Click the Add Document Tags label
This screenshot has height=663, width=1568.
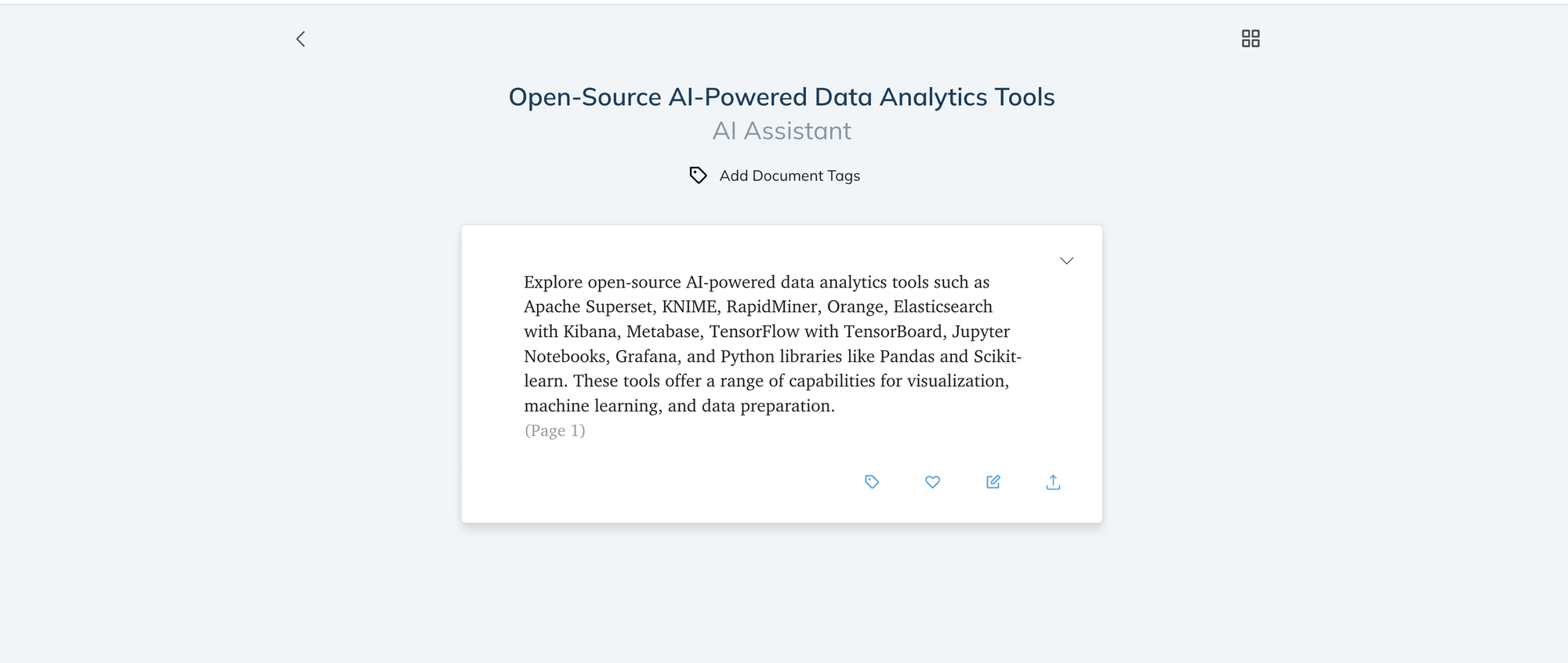pyautogui.click(x=789, y=176)
